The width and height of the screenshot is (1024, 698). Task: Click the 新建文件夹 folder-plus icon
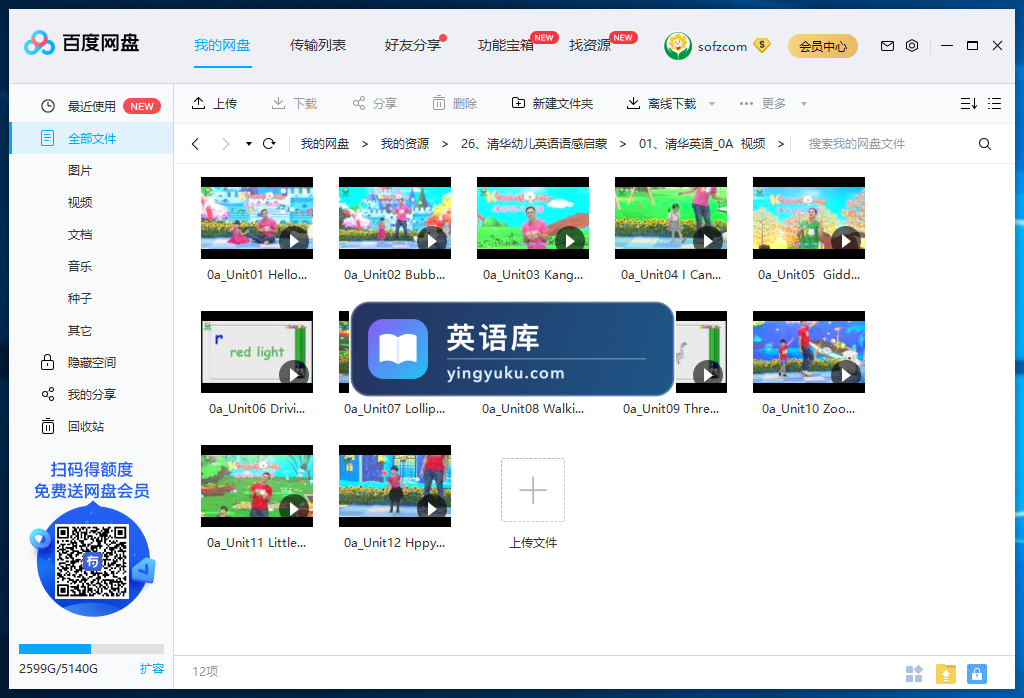pos(518,103)
